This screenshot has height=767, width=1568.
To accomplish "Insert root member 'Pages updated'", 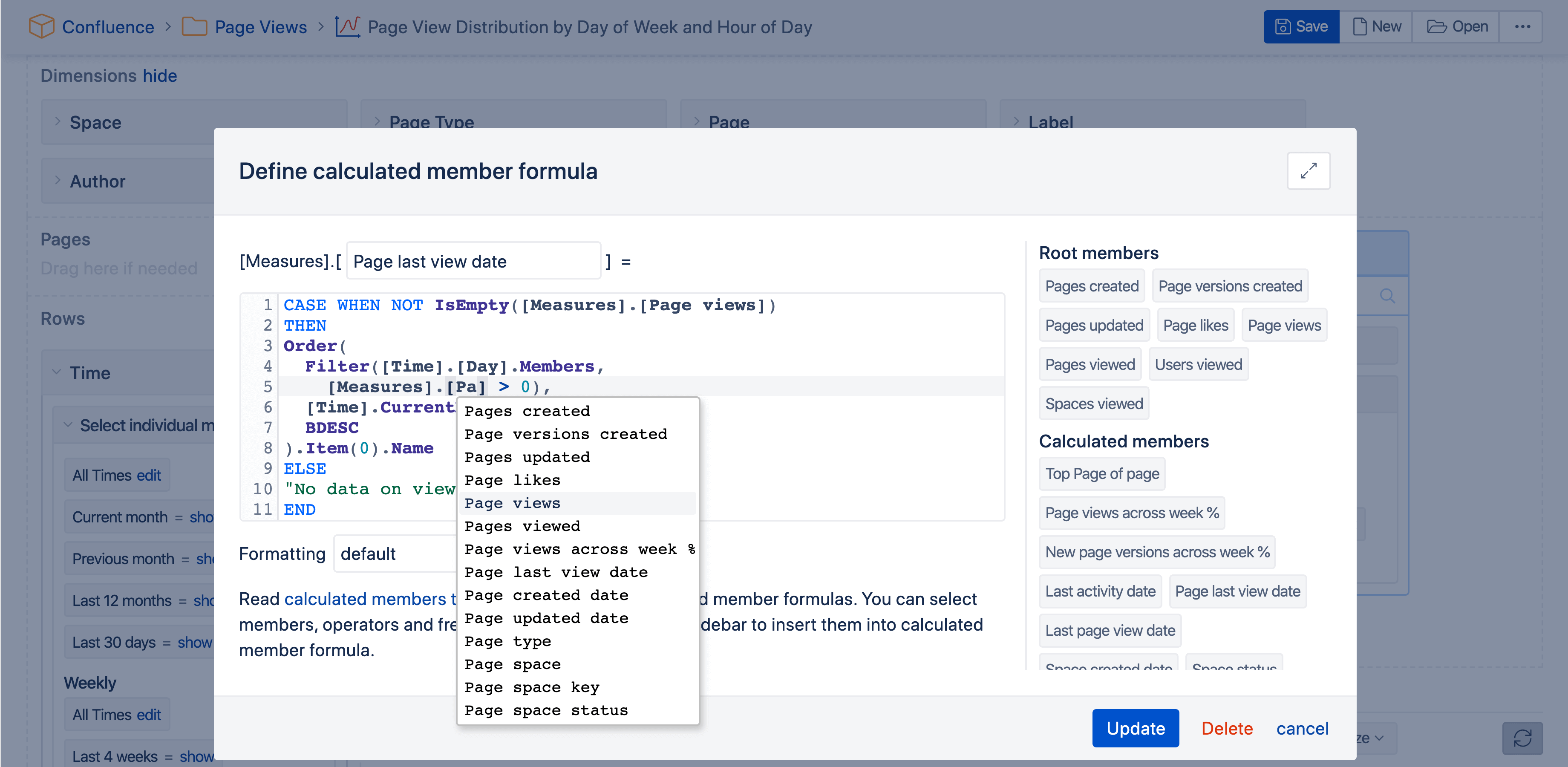I will 1094,325.
